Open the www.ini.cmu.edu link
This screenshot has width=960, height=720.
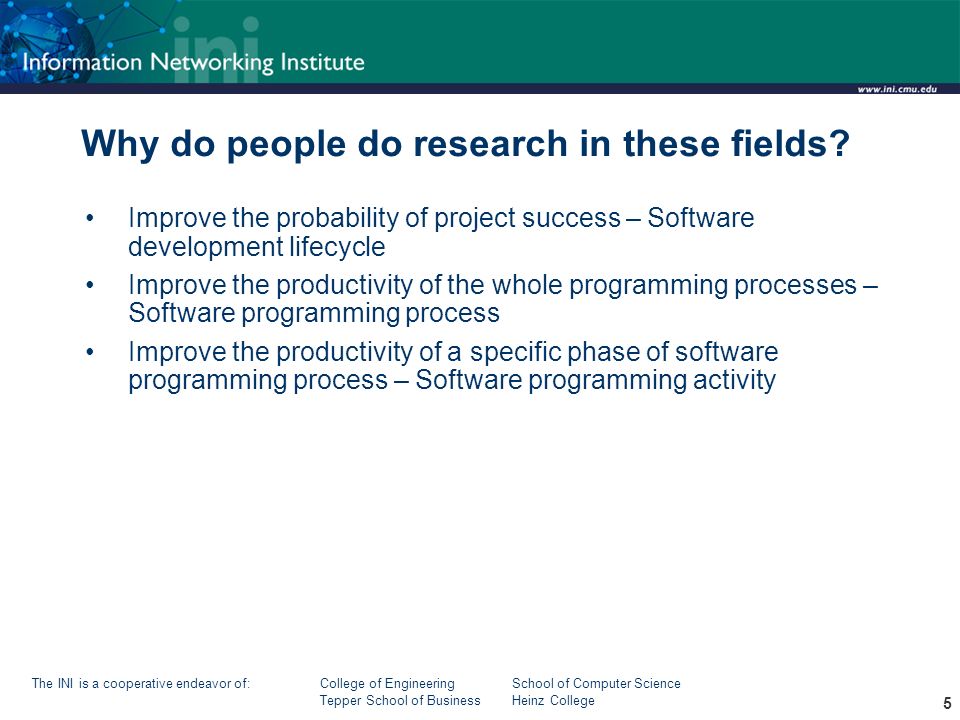(897, 89)
